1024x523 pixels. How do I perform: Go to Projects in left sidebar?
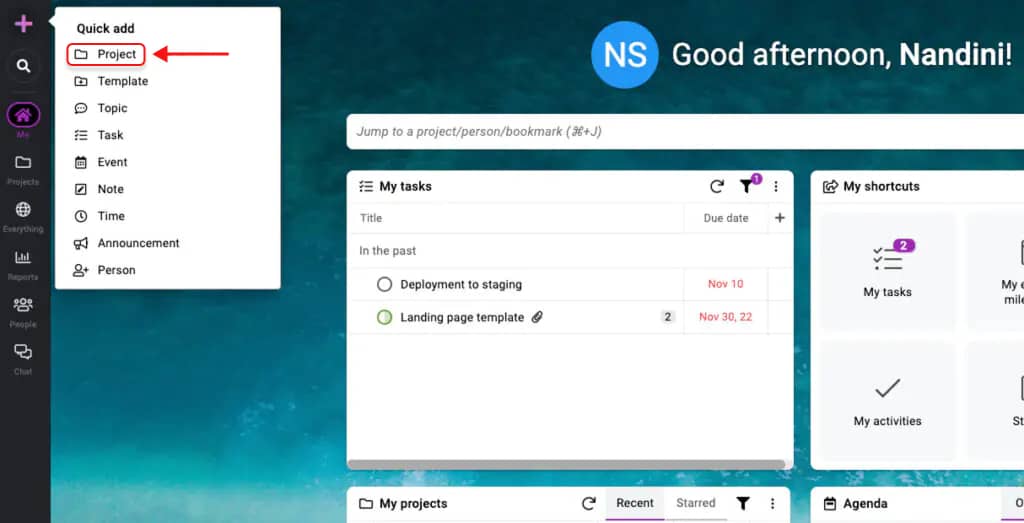pyautogui.click(x=23, y=168)
